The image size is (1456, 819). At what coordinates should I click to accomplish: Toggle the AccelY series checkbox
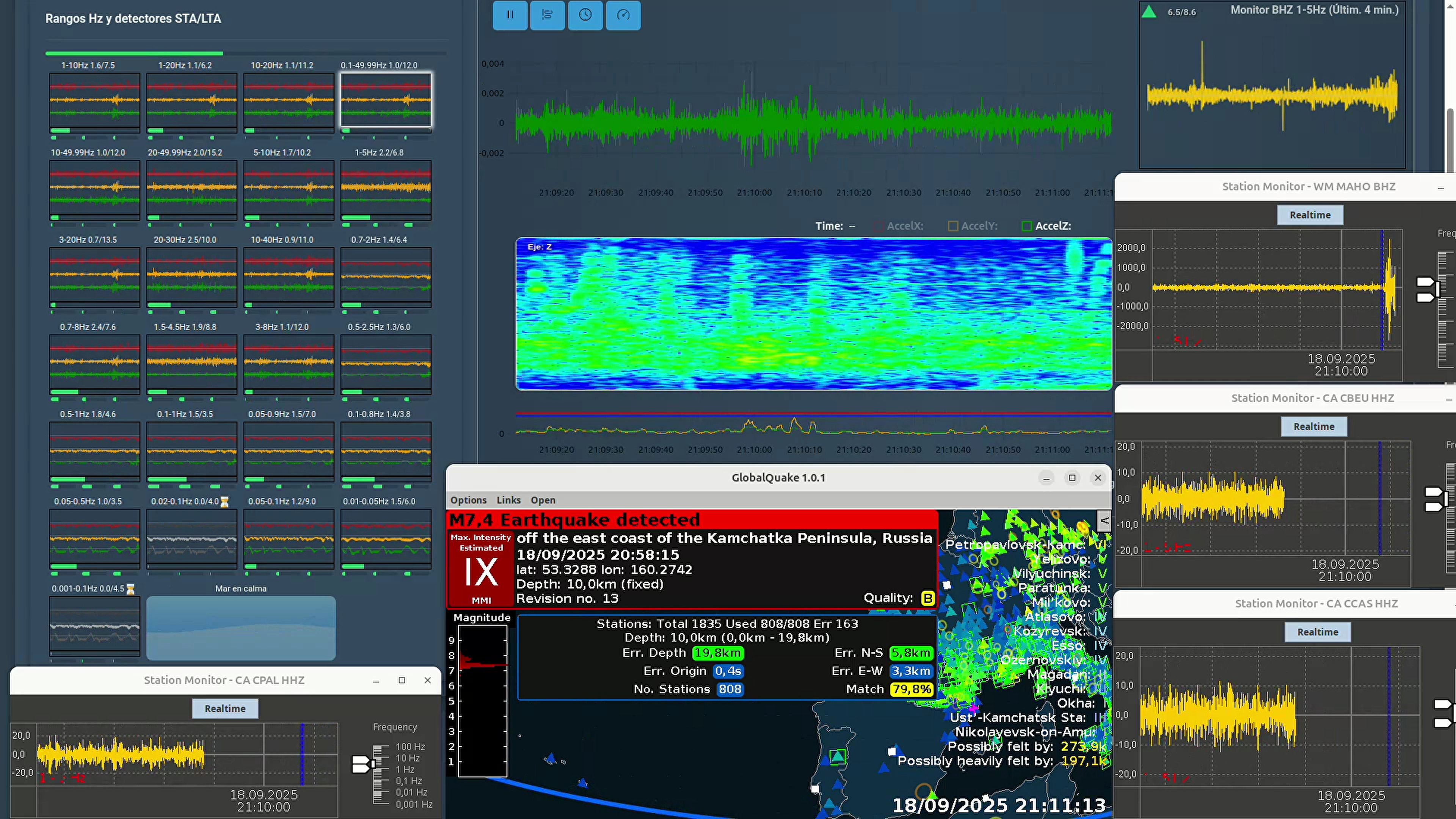[x=953, y=226]
